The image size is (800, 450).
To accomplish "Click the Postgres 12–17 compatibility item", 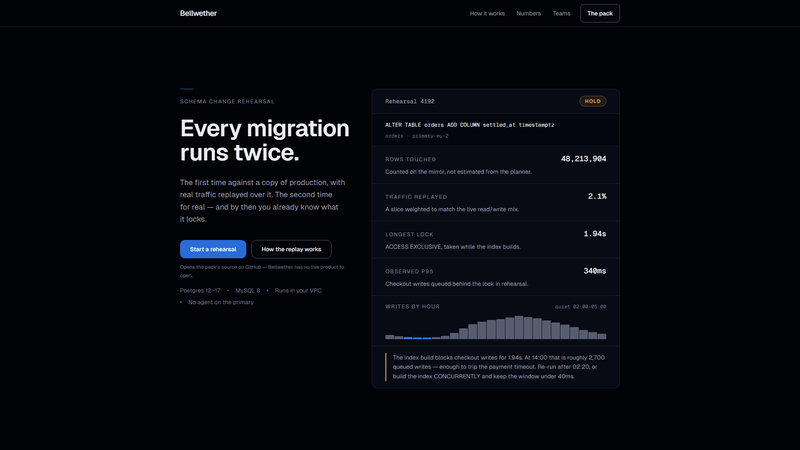I will pyautogui.click(x=200, y=290).
